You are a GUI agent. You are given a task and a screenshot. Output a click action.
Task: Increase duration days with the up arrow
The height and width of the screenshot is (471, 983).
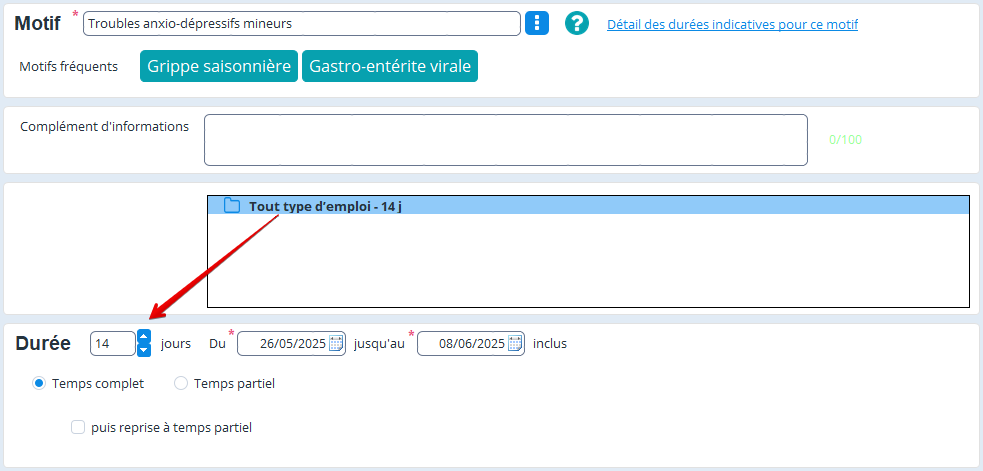tap(144, 337)
